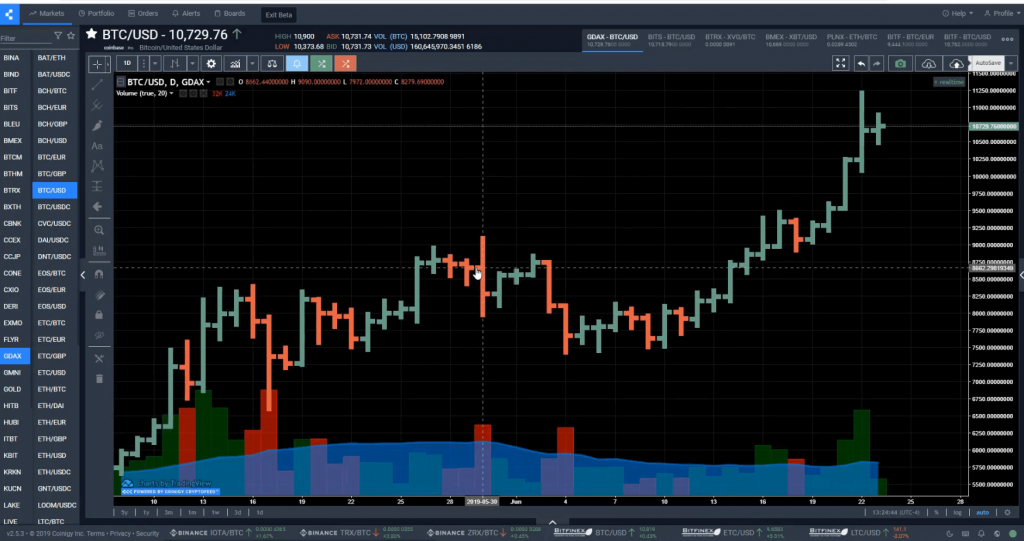
Task: Expand the AutoSave dropdown arrow
Action: (1011, 63)
